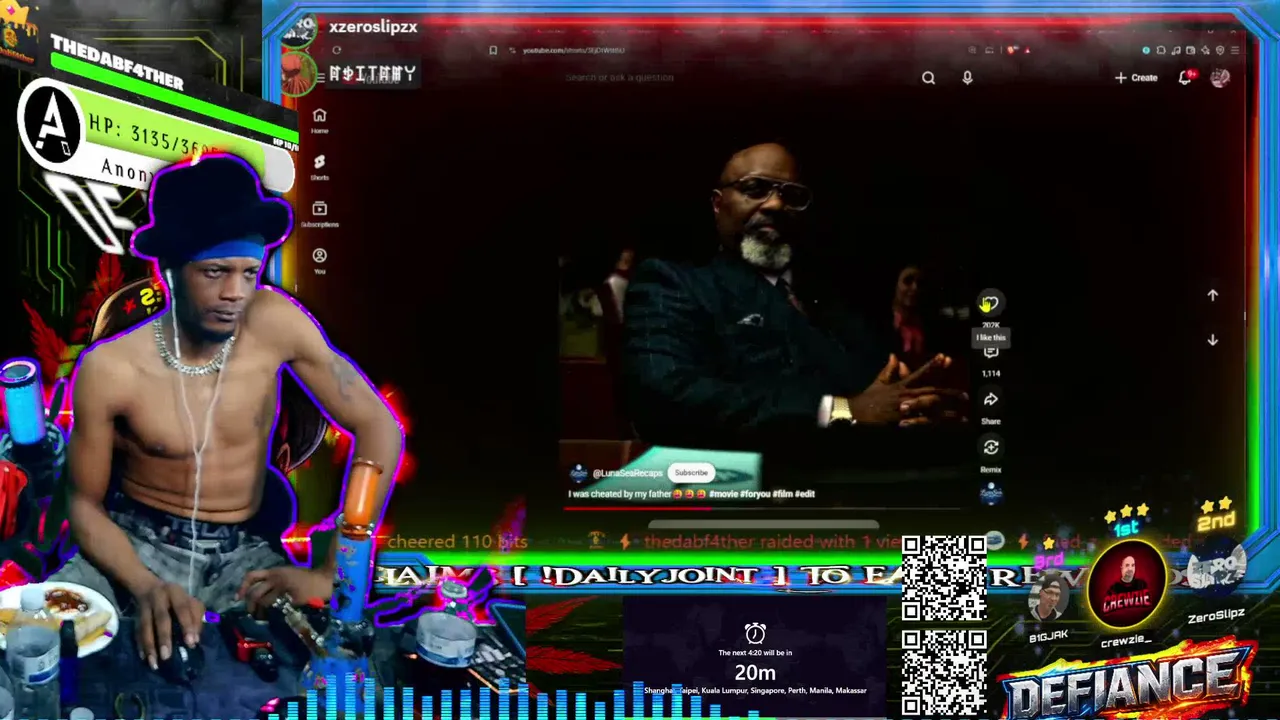The height and width of the screenshot is (720, 1280).
Task: Open the YouTube account avatar menu
Action: 1220,77
